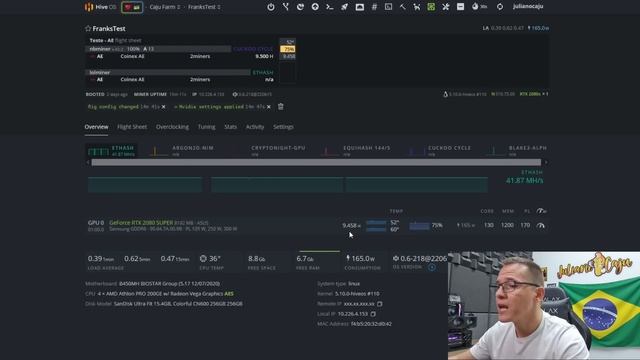This screenshot has height=360, width=640.
Task: Click the upgrade arrow circle icon
Action: click(315, 7)
